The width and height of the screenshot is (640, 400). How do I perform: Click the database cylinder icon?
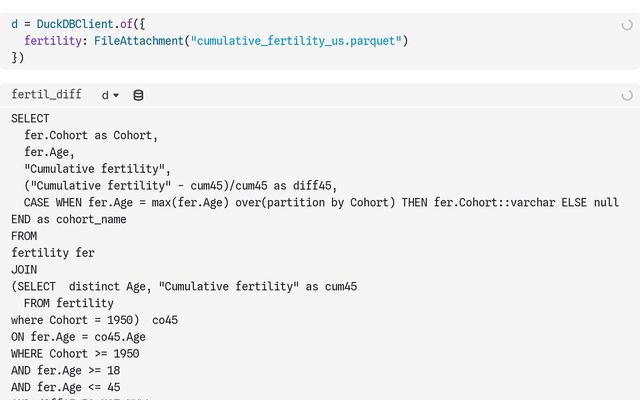coord(138,95)
